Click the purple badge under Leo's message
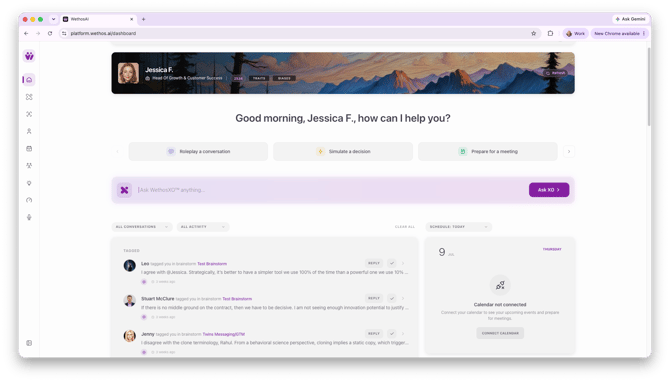 point(144,282)
